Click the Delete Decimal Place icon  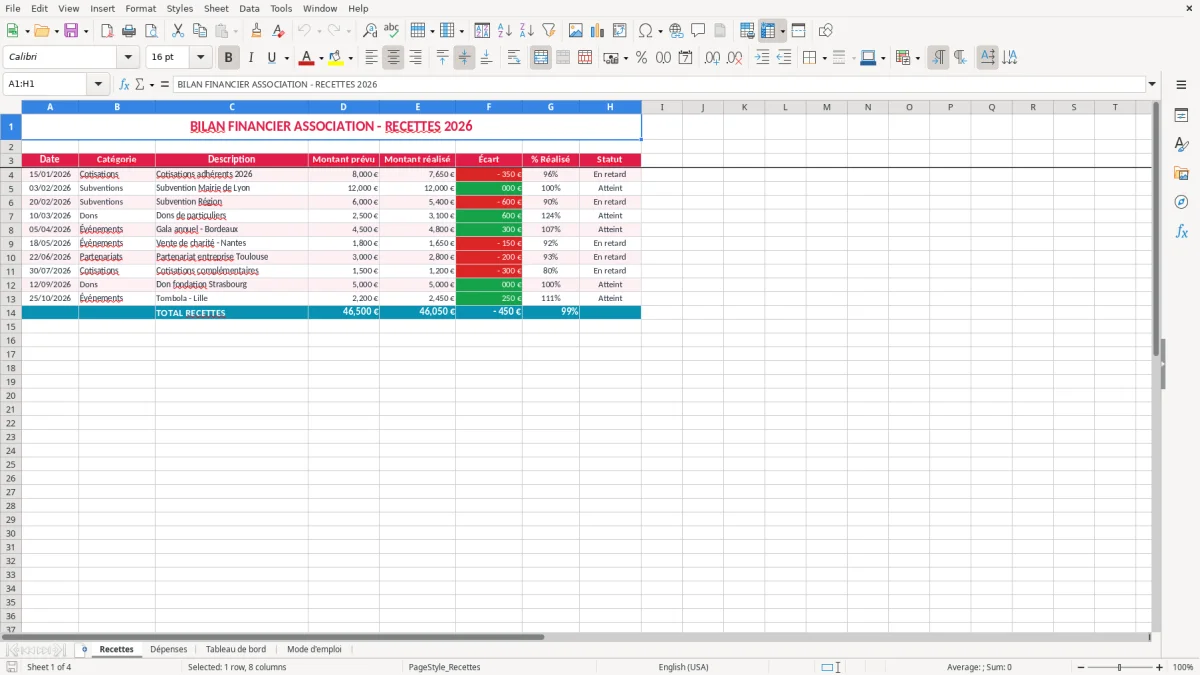[x=734, y=58]
